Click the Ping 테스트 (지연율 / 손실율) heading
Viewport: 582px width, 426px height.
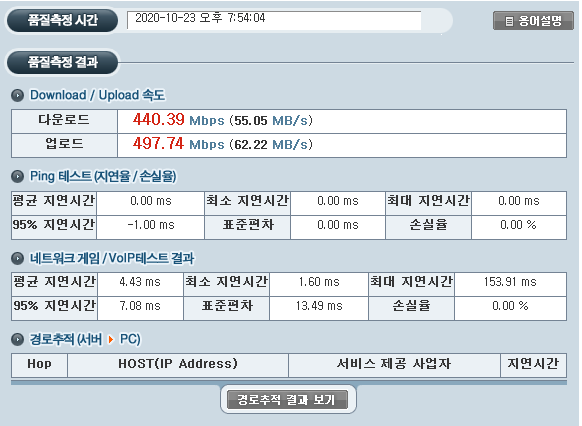[103, 176]
